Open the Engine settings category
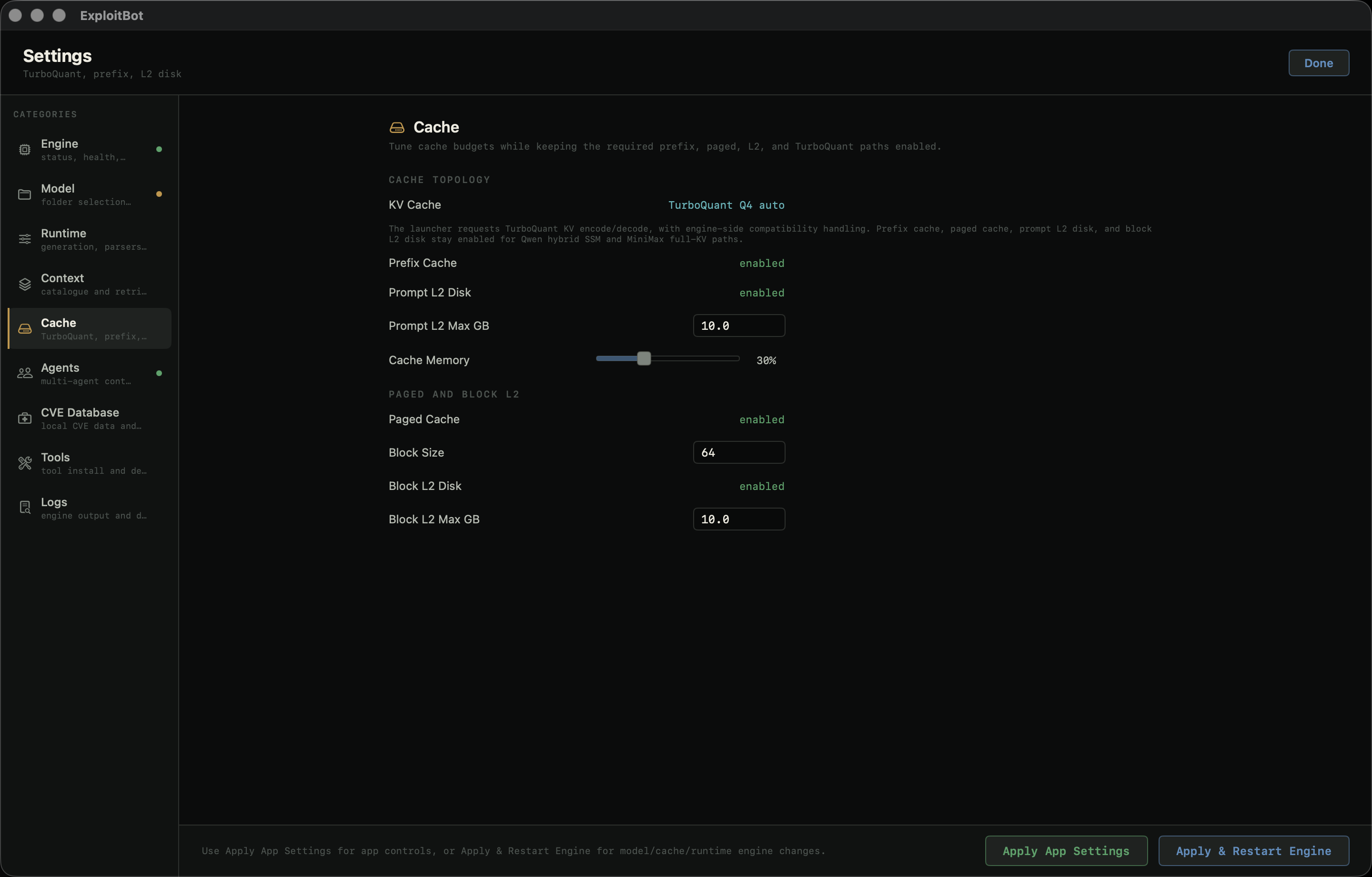 90,149
